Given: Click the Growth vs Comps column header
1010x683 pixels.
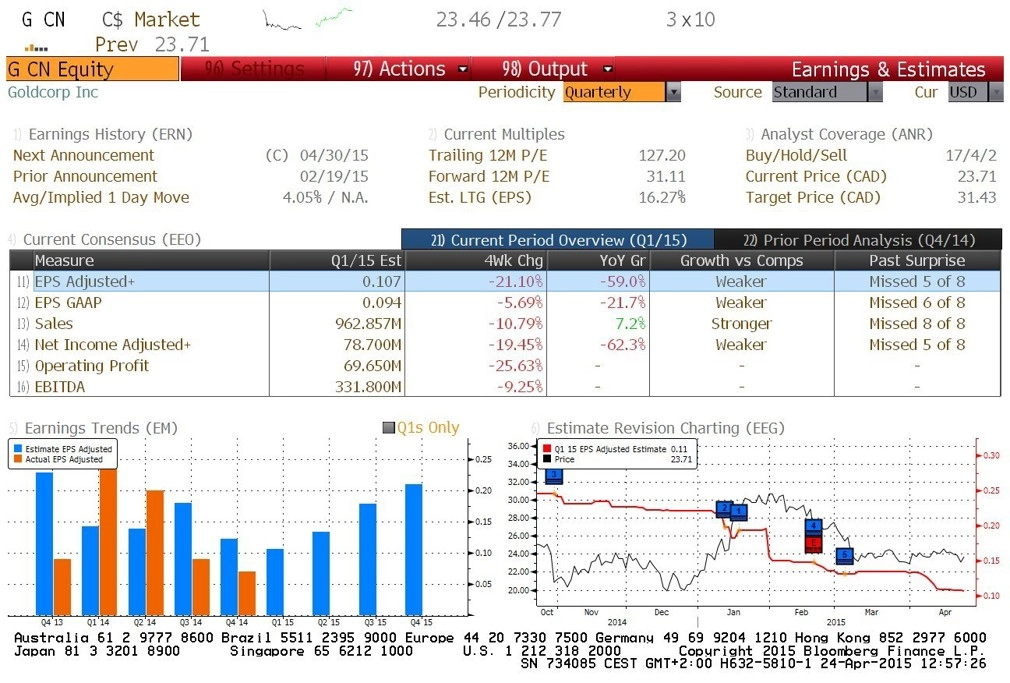Looking at the screenshot, I should (741, 260).
